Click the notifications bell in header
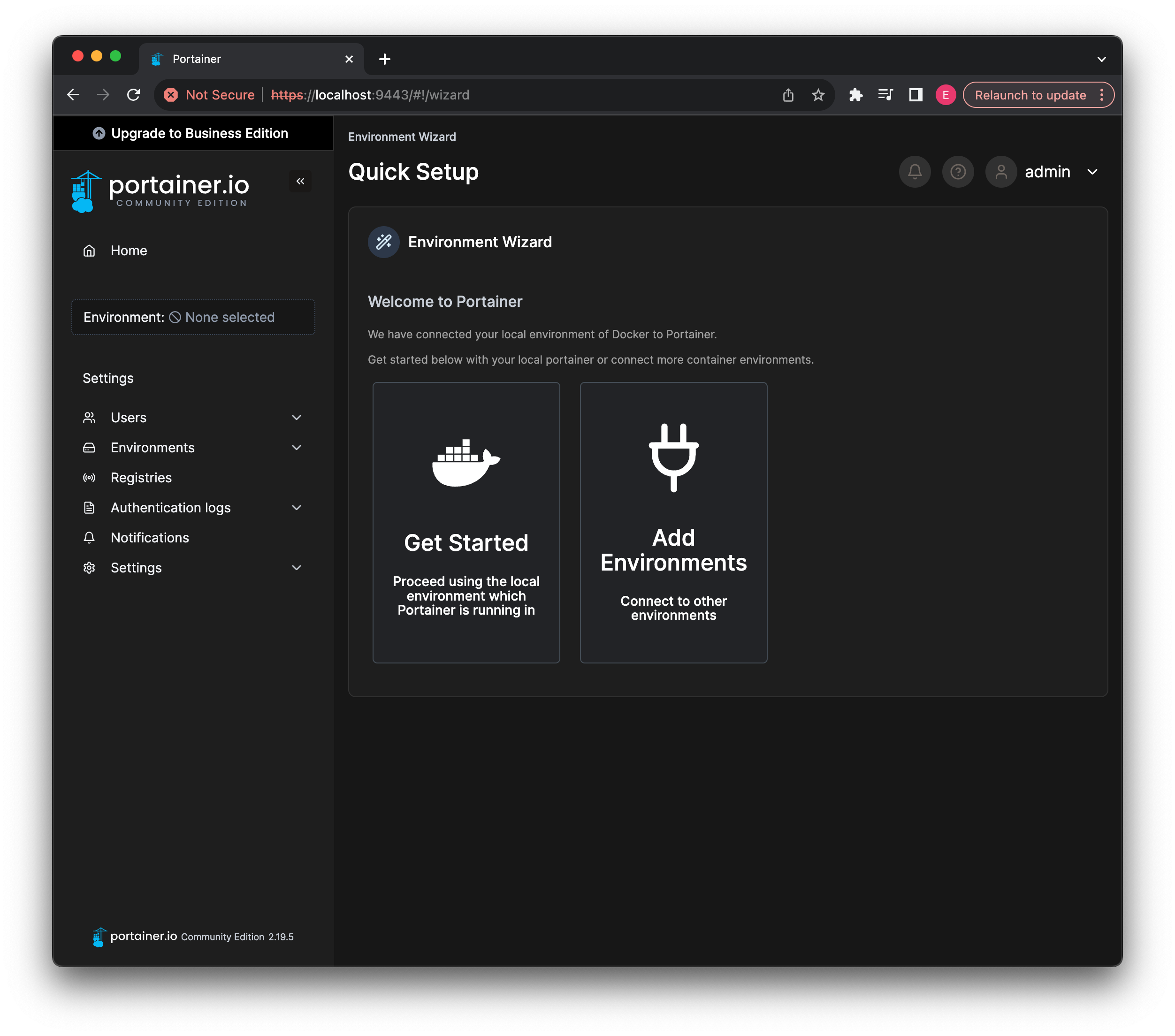Screen dimensions: 1175x1036 click(915, 171)
